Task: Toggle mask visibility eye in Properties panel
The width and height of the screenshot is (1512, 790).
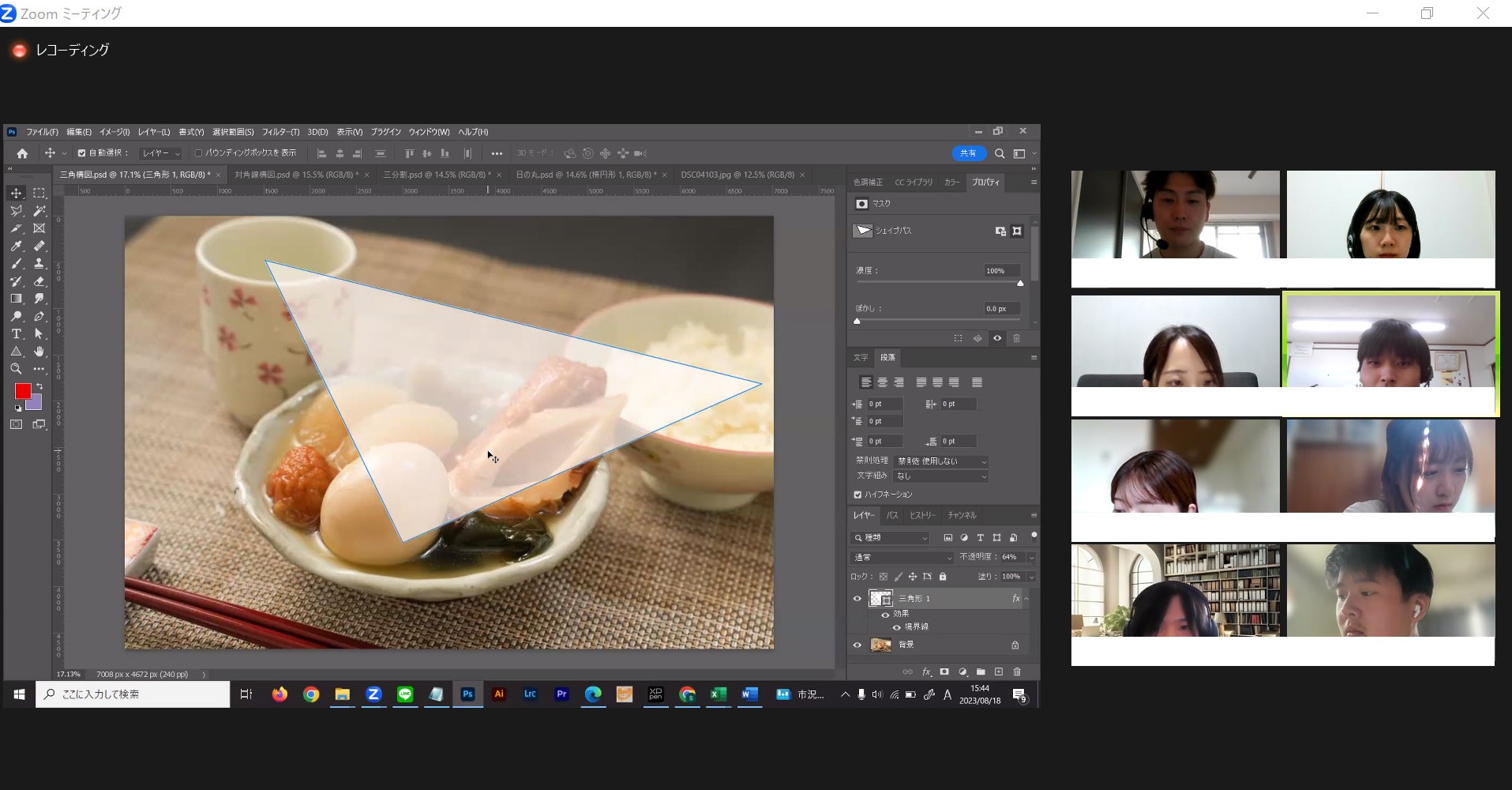Action: click(x=997, y=338)
